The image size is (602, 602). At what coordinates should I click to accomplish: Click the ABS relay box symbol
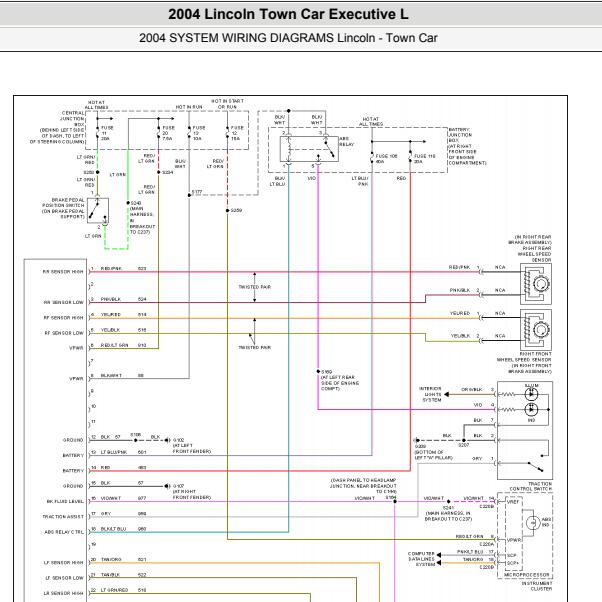[x=309, y=149]
